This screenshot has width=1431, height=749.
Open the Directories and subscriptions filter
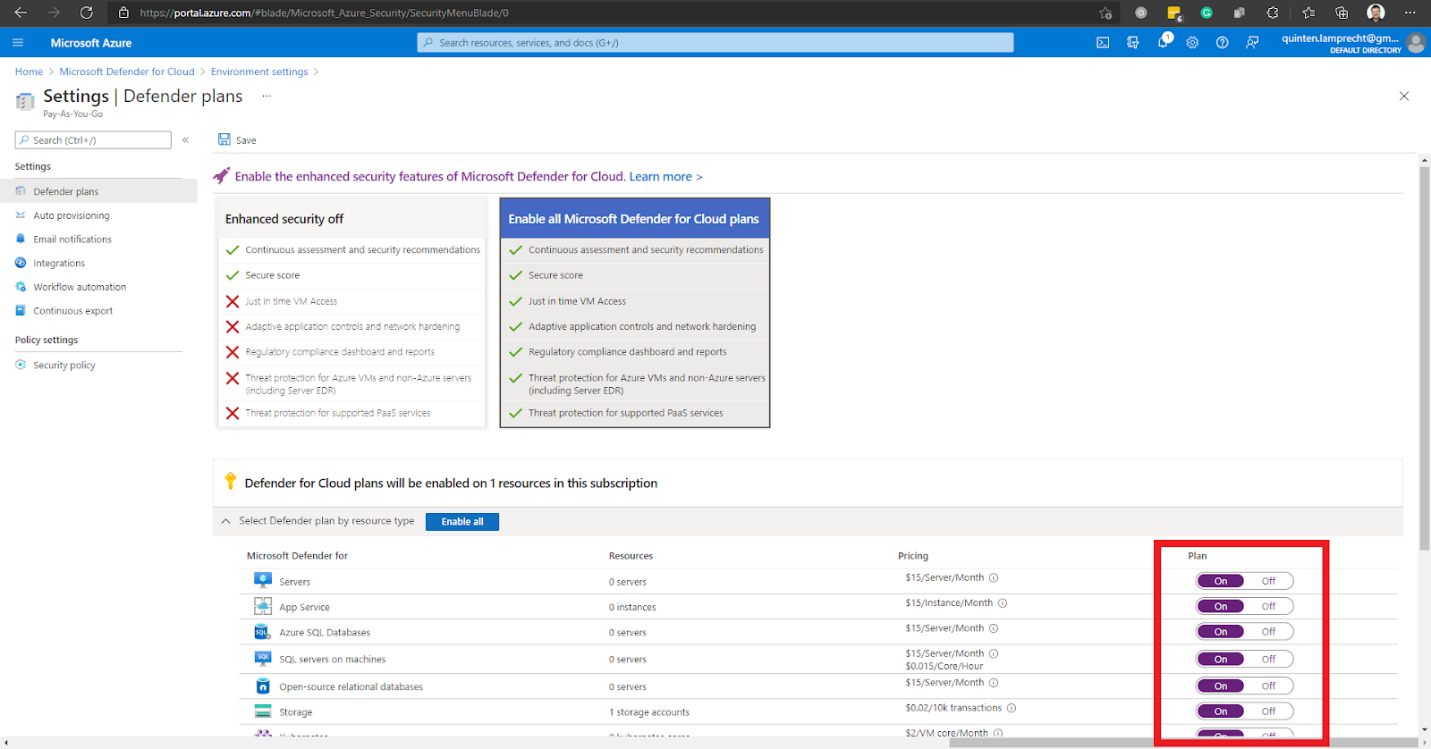[x=1133, y=43]
